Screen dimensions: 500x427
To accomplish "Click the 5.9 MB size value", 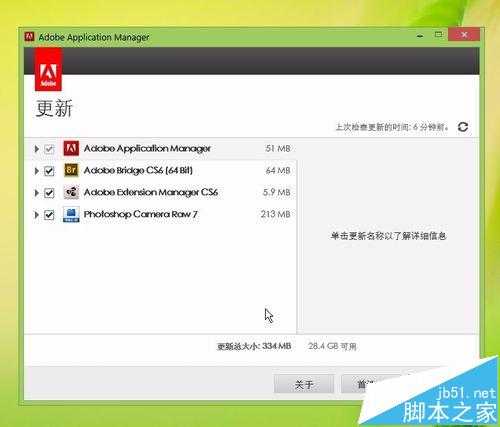I will [277, 192].
